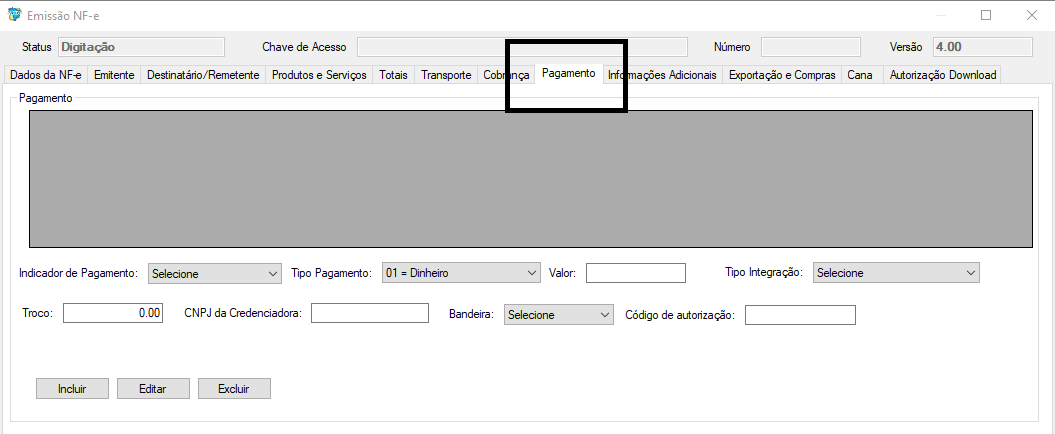This screenshot has height=434, width=1055.
Task: Close the Emissão NF-e window
Action: (1031, 15)
